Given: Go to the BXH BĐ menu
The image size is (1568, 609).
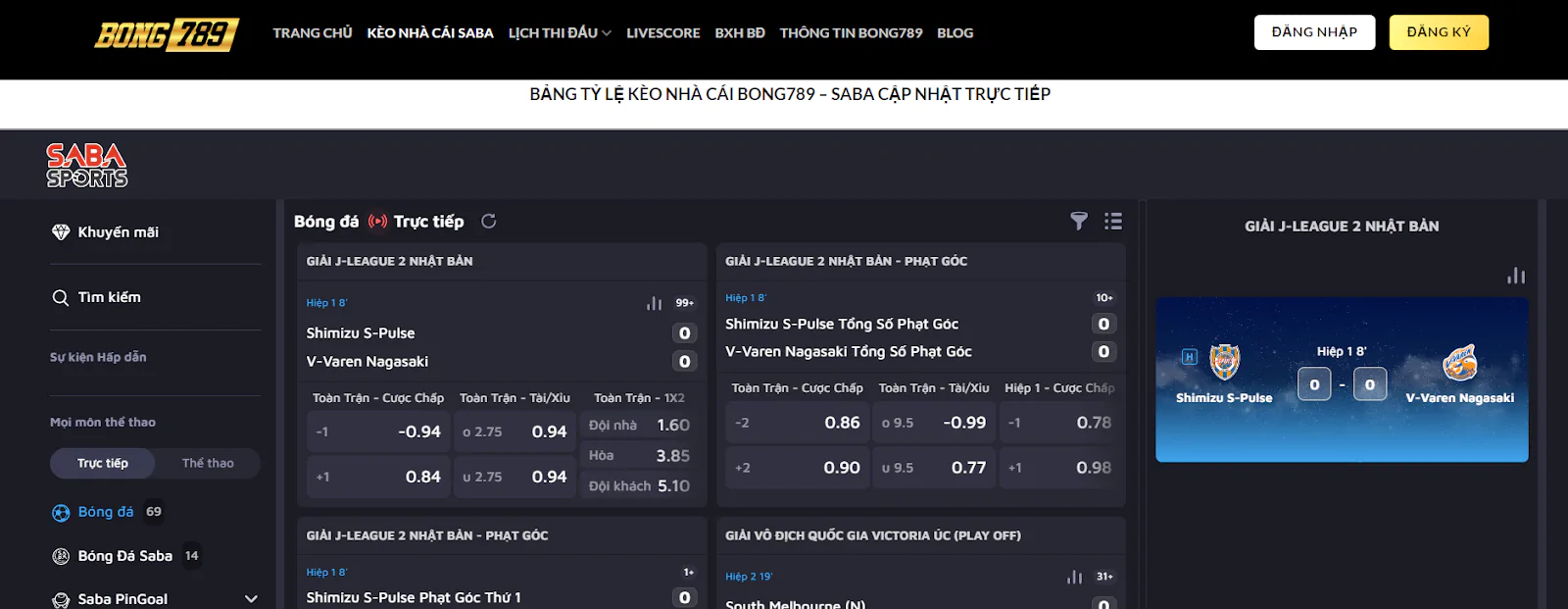Looking at the screenshot, I should click(740, 33).
